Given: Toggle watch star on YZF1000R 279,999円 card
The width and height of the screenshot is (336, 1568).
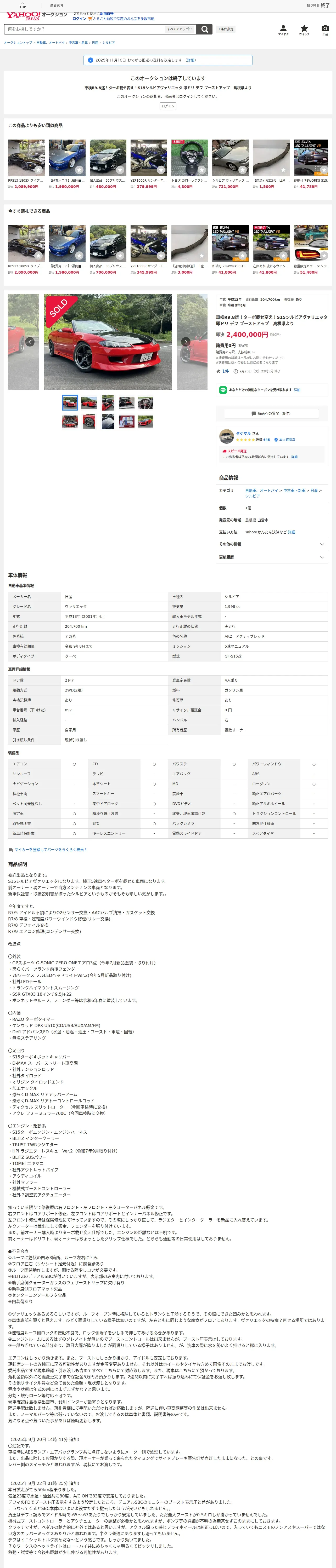Looking at the screenshot, I should click(x=161, y=170).
